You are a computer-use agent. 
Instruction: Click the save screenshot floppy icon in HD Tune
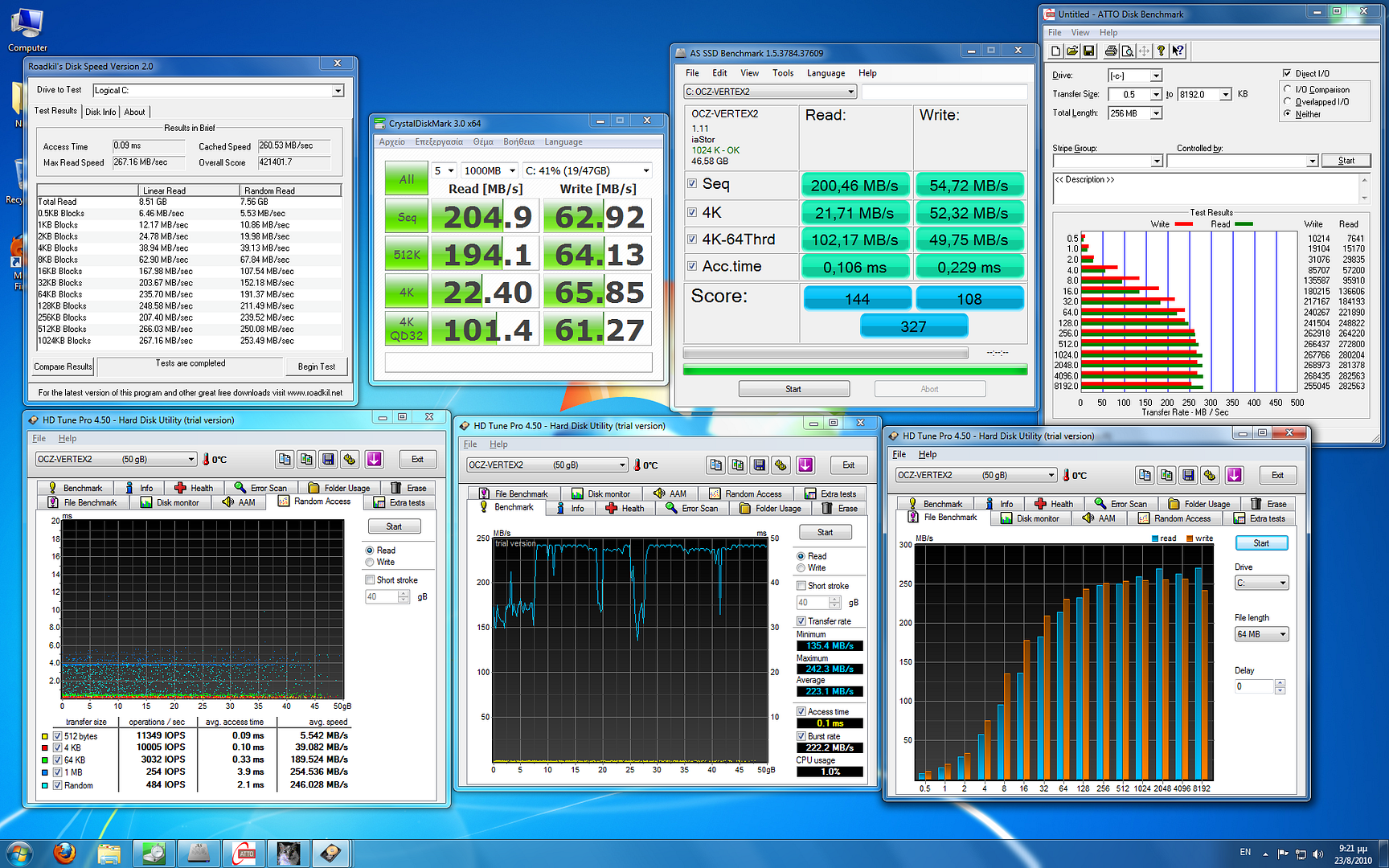click(x=328, y=459)
